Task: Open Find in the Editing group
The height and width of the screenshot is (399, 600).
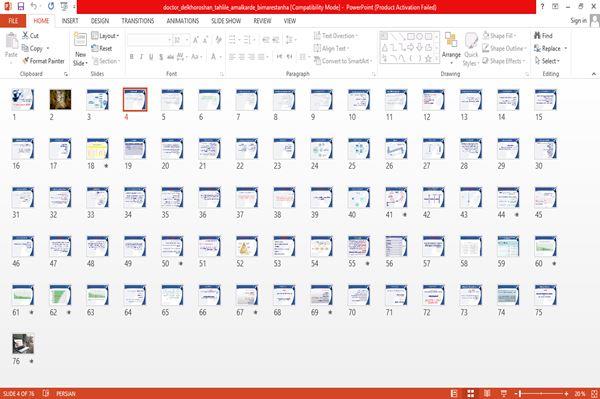Action: (543, 36)
